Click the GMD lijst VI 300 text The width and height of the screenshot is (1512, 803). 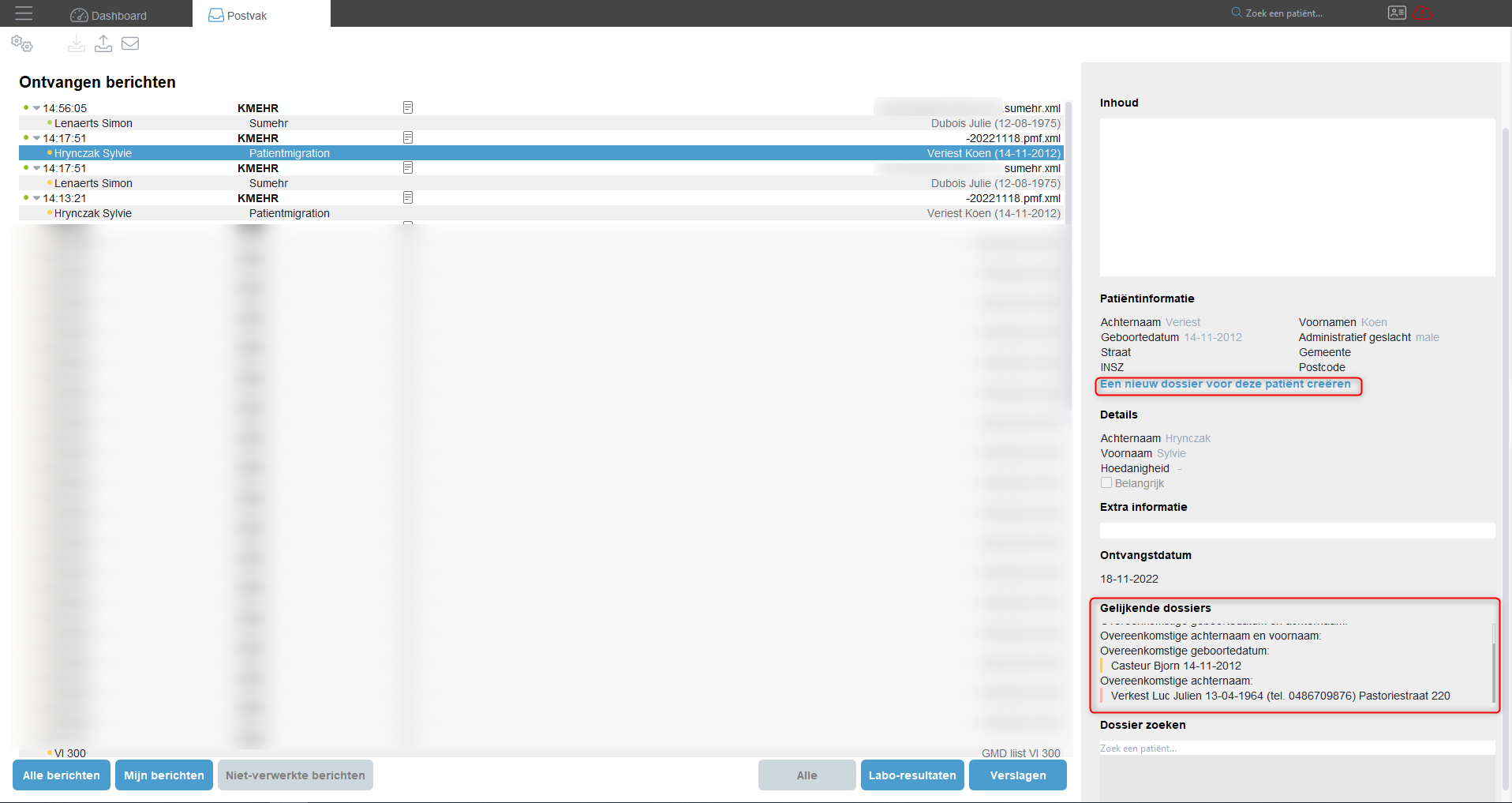click(1021, 753)
